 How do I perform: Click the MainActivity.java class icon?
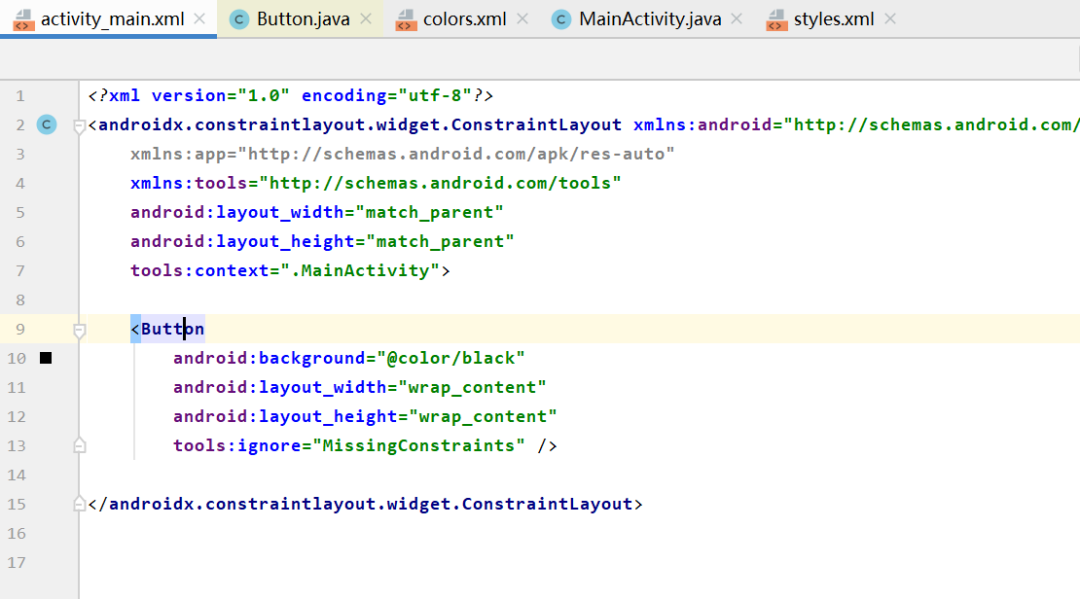pos(561,20)
